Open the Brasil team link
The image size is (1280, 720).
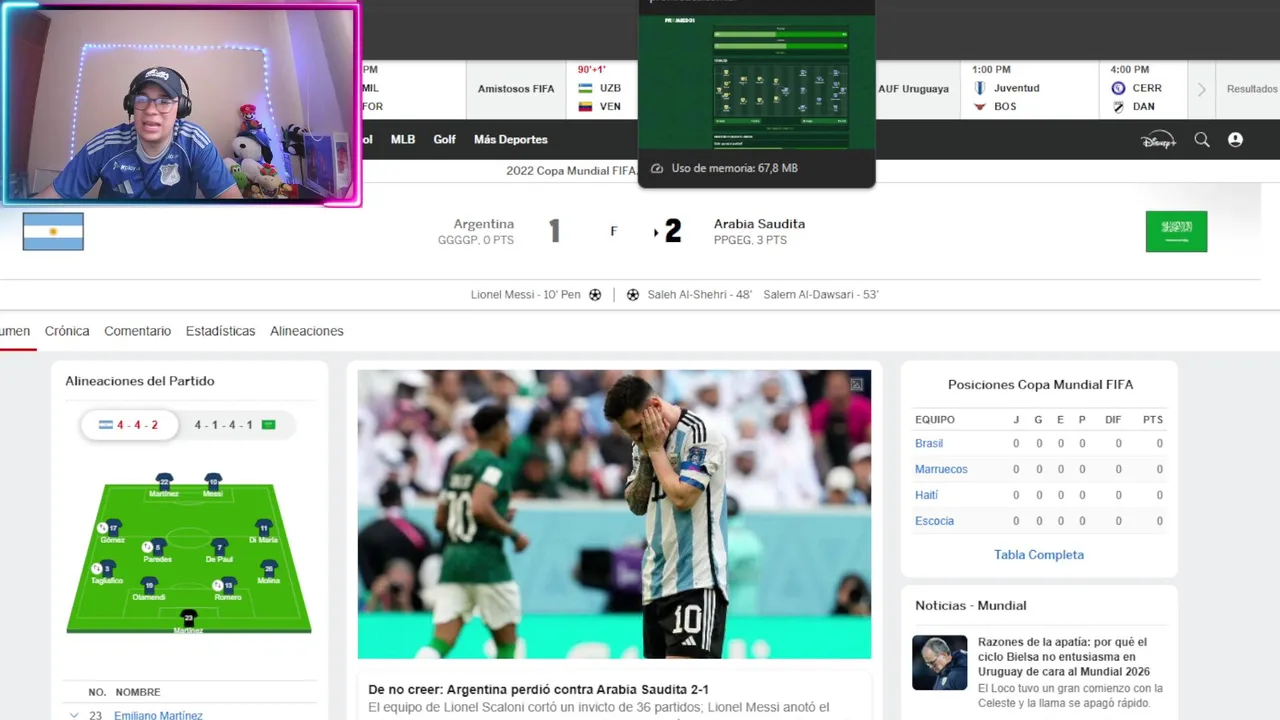point(929,443)
